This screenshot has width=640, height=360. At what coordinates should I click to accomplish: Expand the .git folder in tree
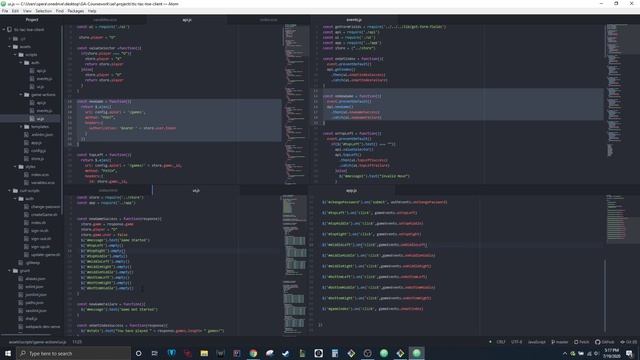coord(10,39)
